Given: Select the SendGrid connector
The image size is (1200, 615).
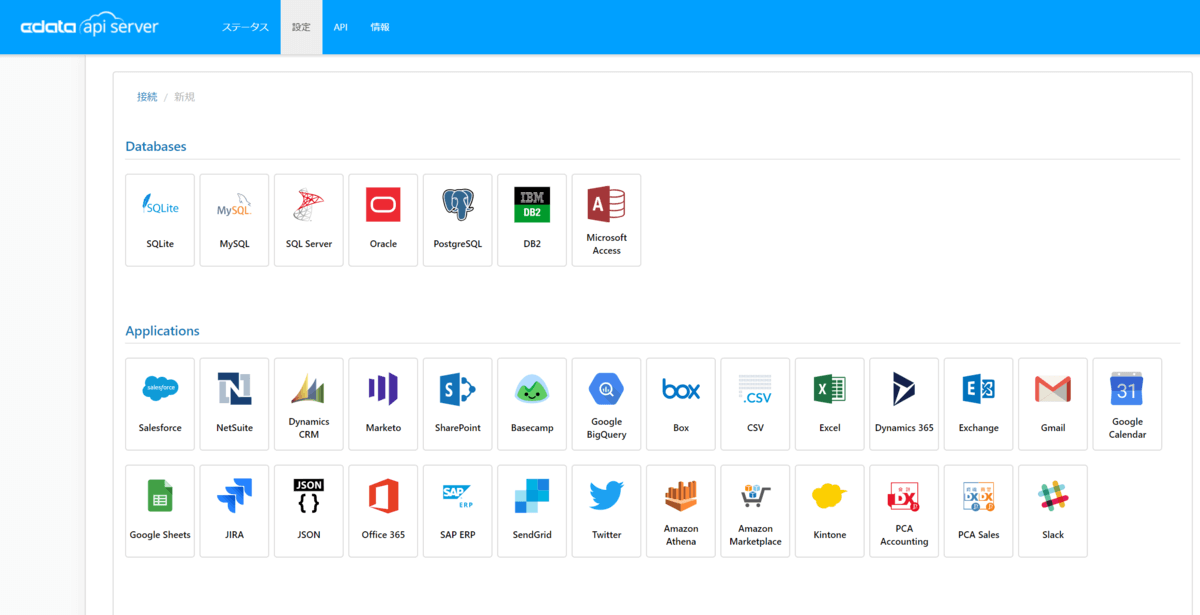Looking at the screenshot, I should click(x=532, y=511).
